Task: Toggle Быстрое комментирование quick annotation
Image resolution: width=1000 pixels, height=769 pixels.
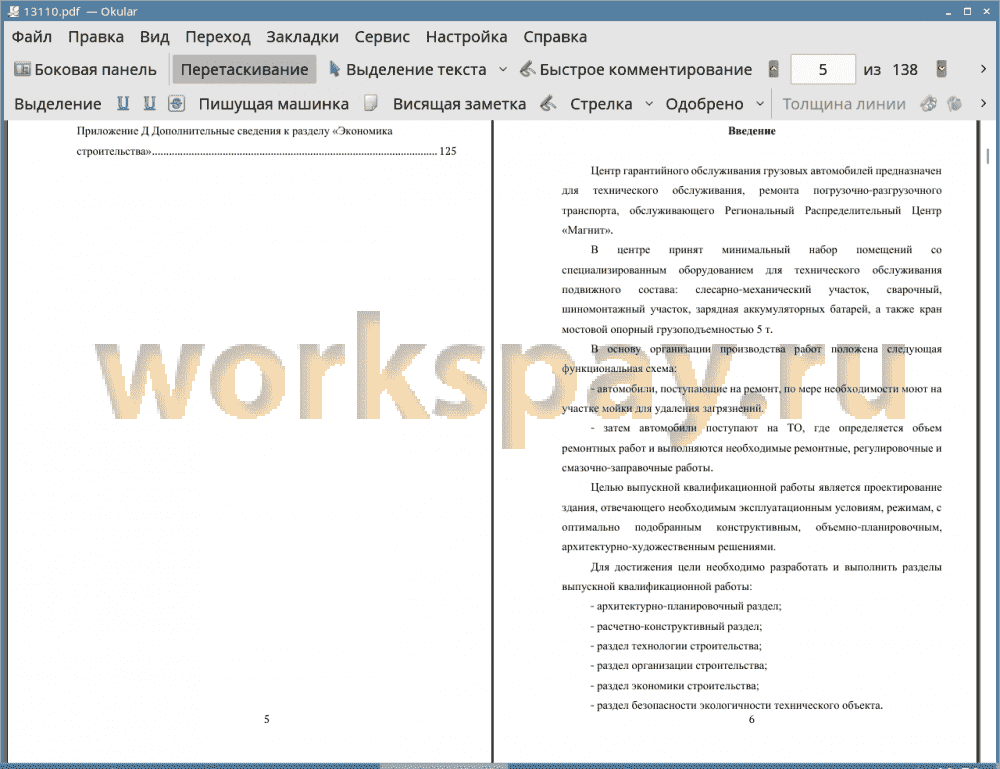Action: [x=636, y=70]
